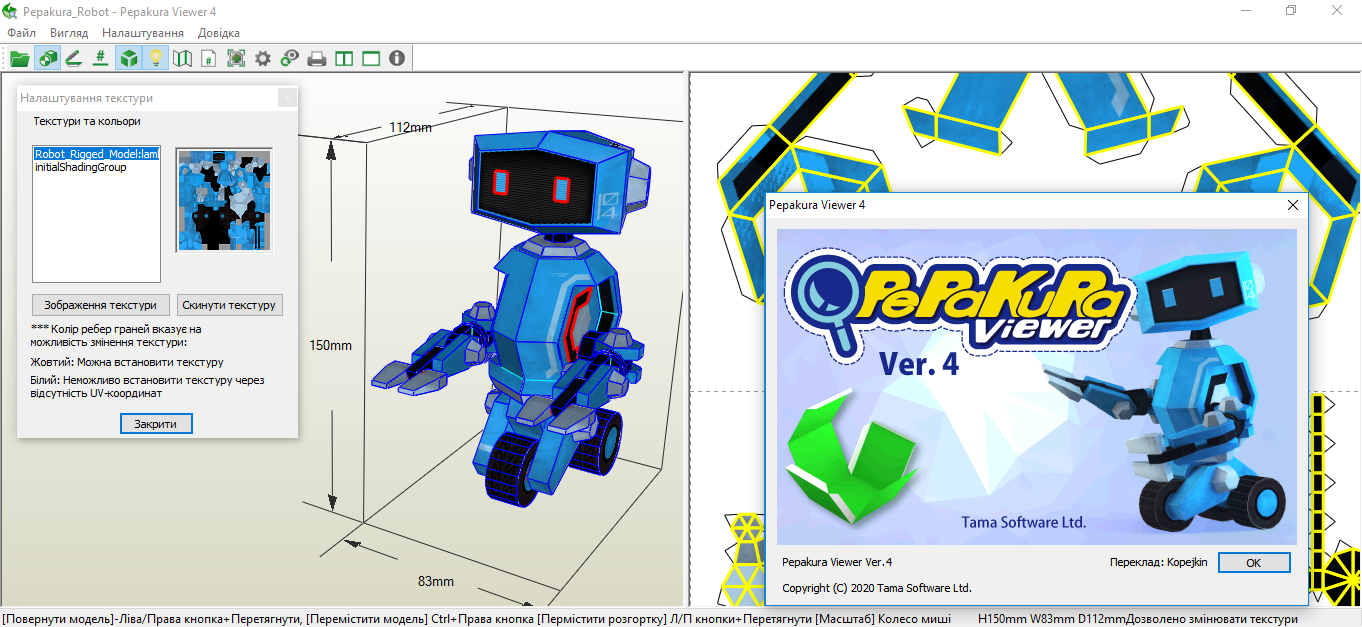The height and width of the screenshot is (627, 1362).
Task: Switch to split two-pane layout icon
Action: pos(344,59)
